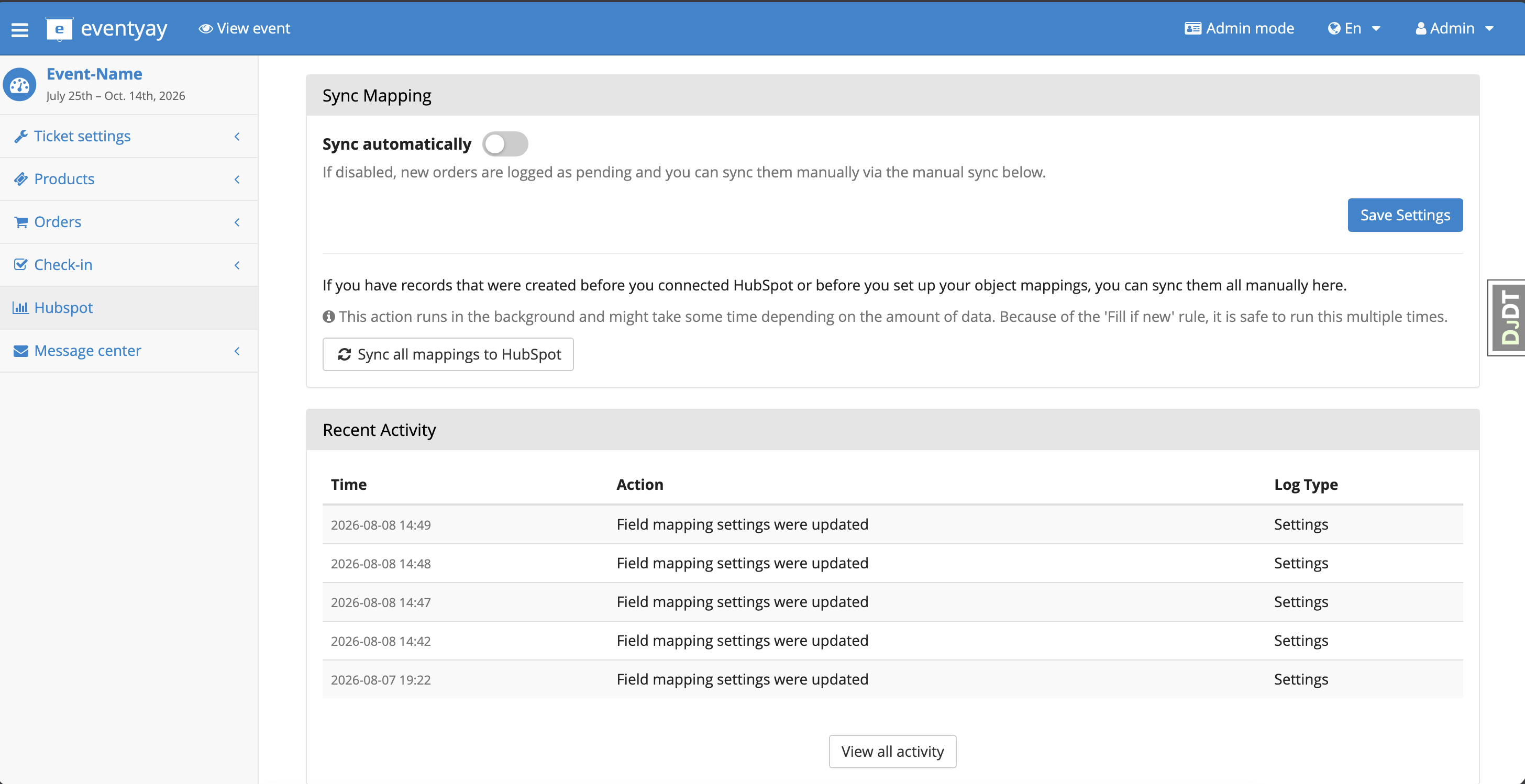Screen dimensions: 1525x784
Task: Select the 2026-08-08 14:49 timestamp
Action: point(381,525)
